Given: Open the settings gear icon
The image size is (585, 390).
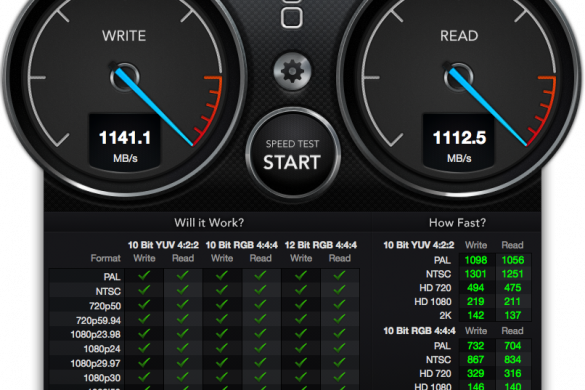Looking at the screenshot, I should 292,71.
